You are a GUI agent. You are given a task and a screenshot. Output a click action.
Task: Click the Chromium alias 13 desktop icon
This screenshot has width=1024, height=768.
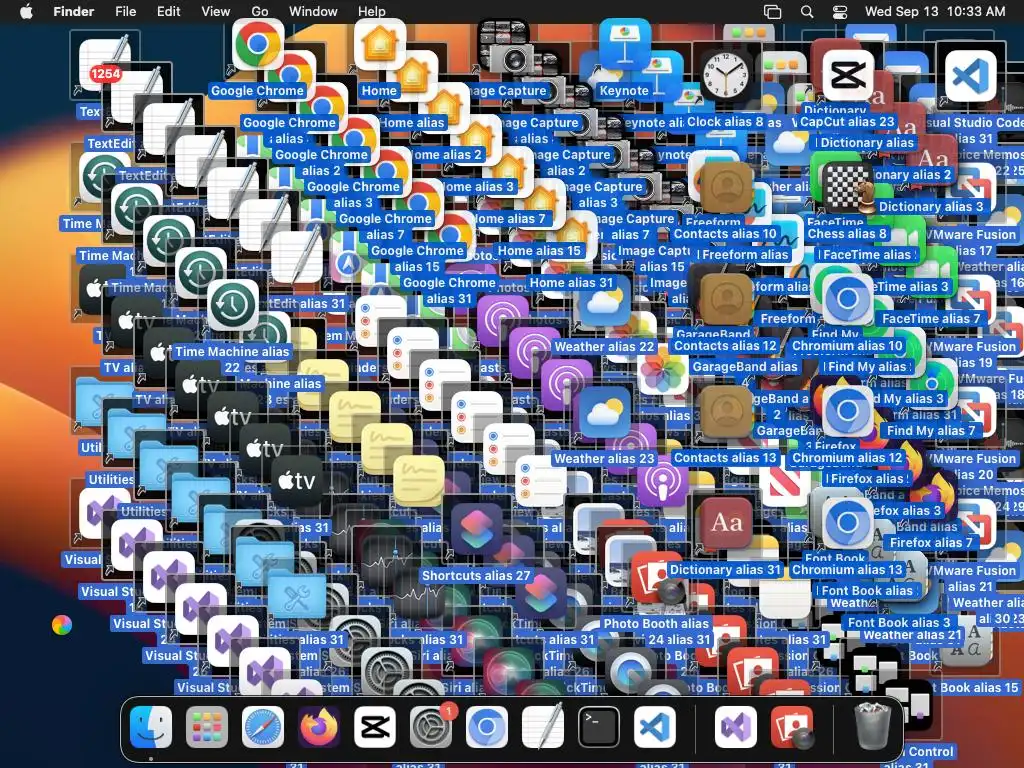tap(847, 524)
